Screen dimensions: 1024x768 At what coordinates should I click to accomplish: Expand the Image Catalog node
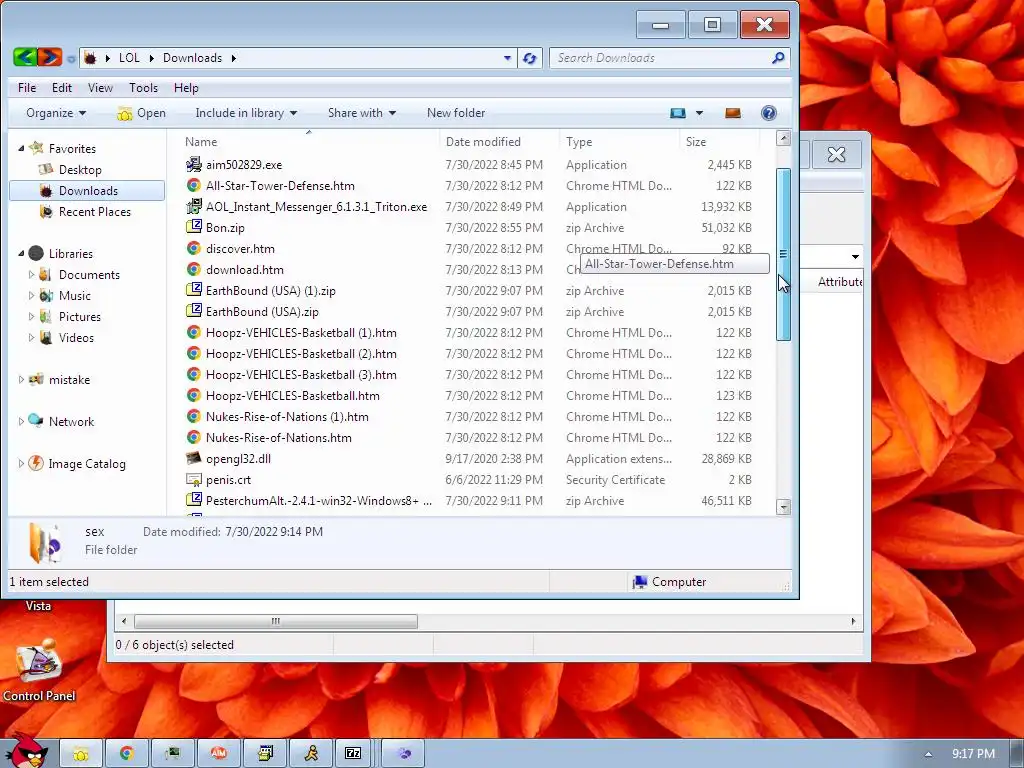[x=21, y=464]
